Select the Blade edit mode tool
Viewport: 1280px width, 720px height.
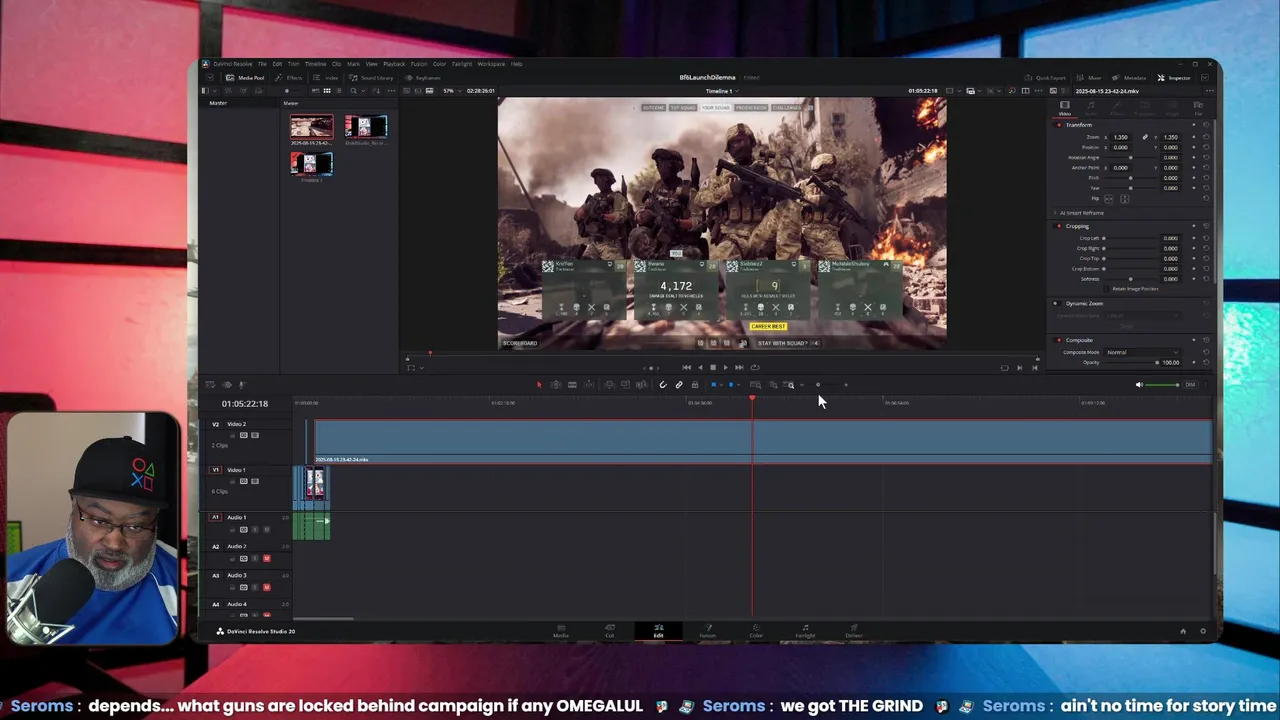pos(572,385)
